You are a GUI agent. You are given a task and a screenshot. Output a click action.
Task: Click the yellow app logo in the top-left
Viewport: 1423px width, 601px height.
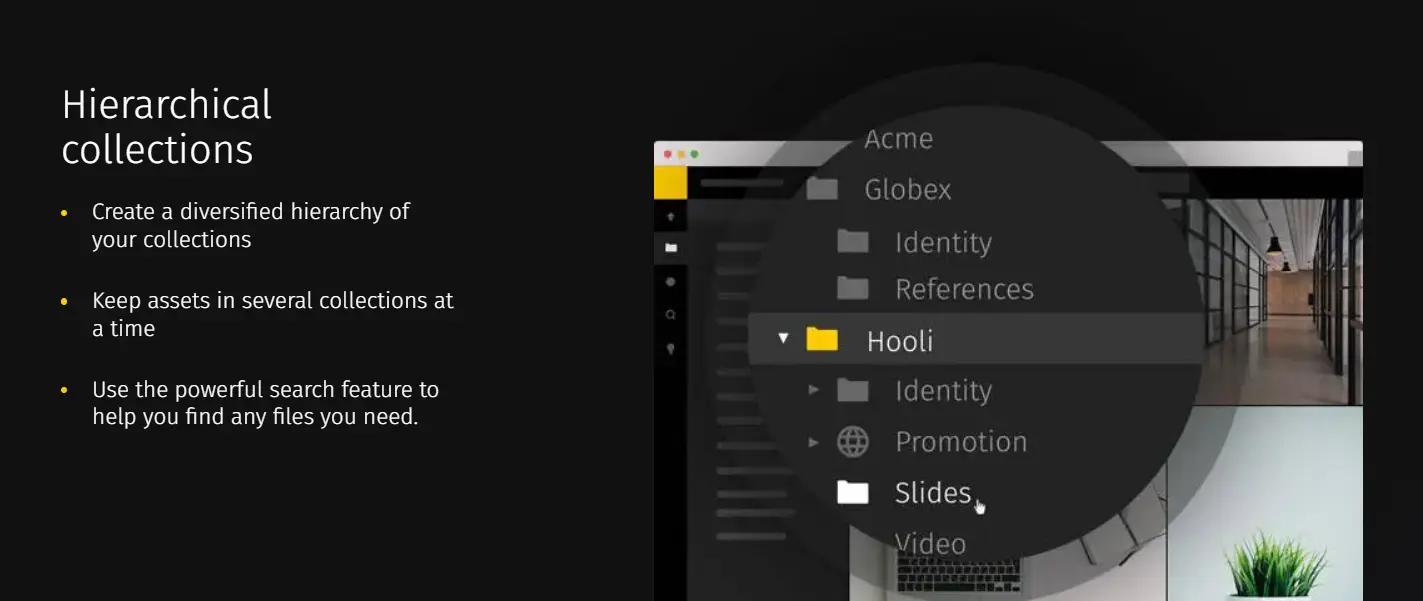coord(671,179)
